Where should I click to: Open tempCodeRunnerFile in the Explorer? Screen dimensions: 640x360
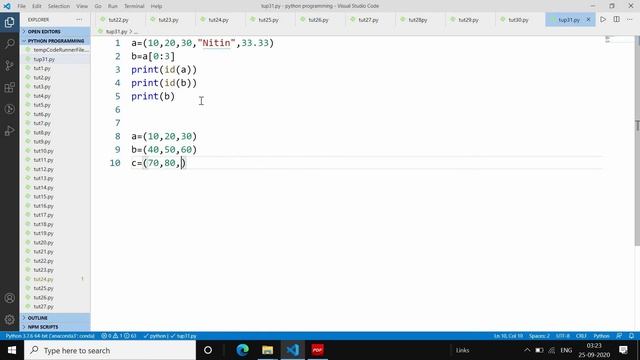tap(60, 50)
